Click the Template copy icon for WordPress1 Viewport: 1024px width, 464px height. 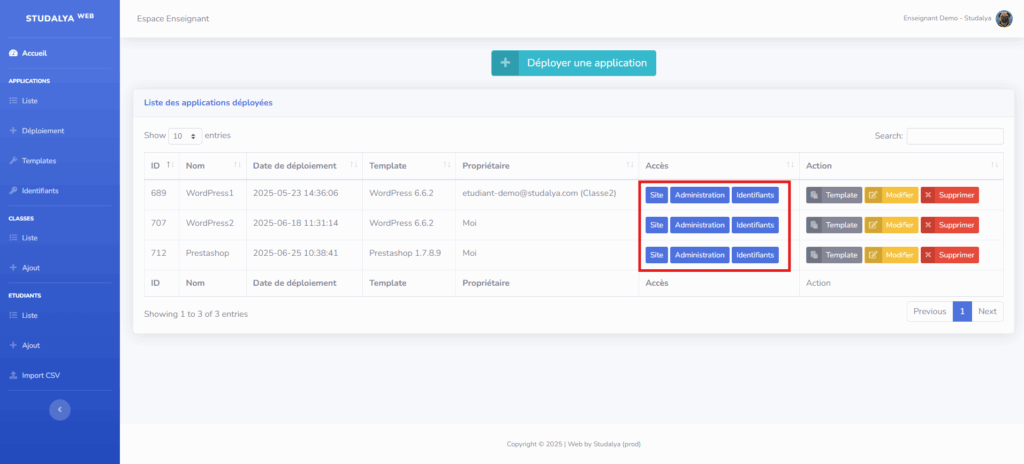[x=814, y=195]
